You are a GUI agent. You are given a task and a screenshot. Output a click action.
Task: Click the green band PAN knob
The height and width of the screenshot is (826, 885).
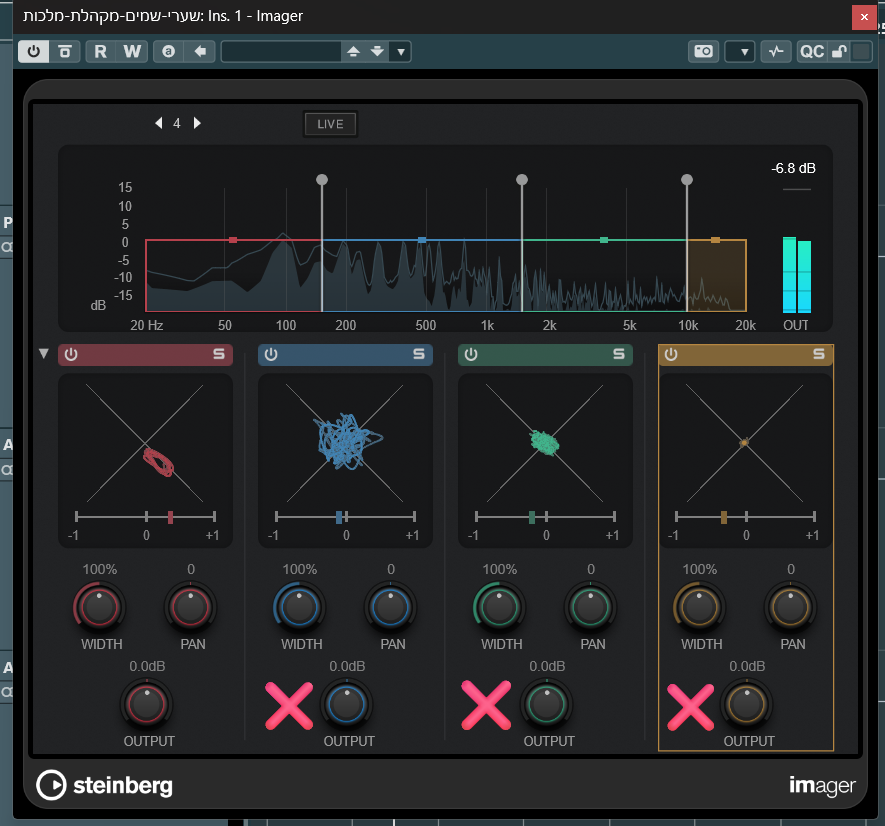tap(590, 608)
